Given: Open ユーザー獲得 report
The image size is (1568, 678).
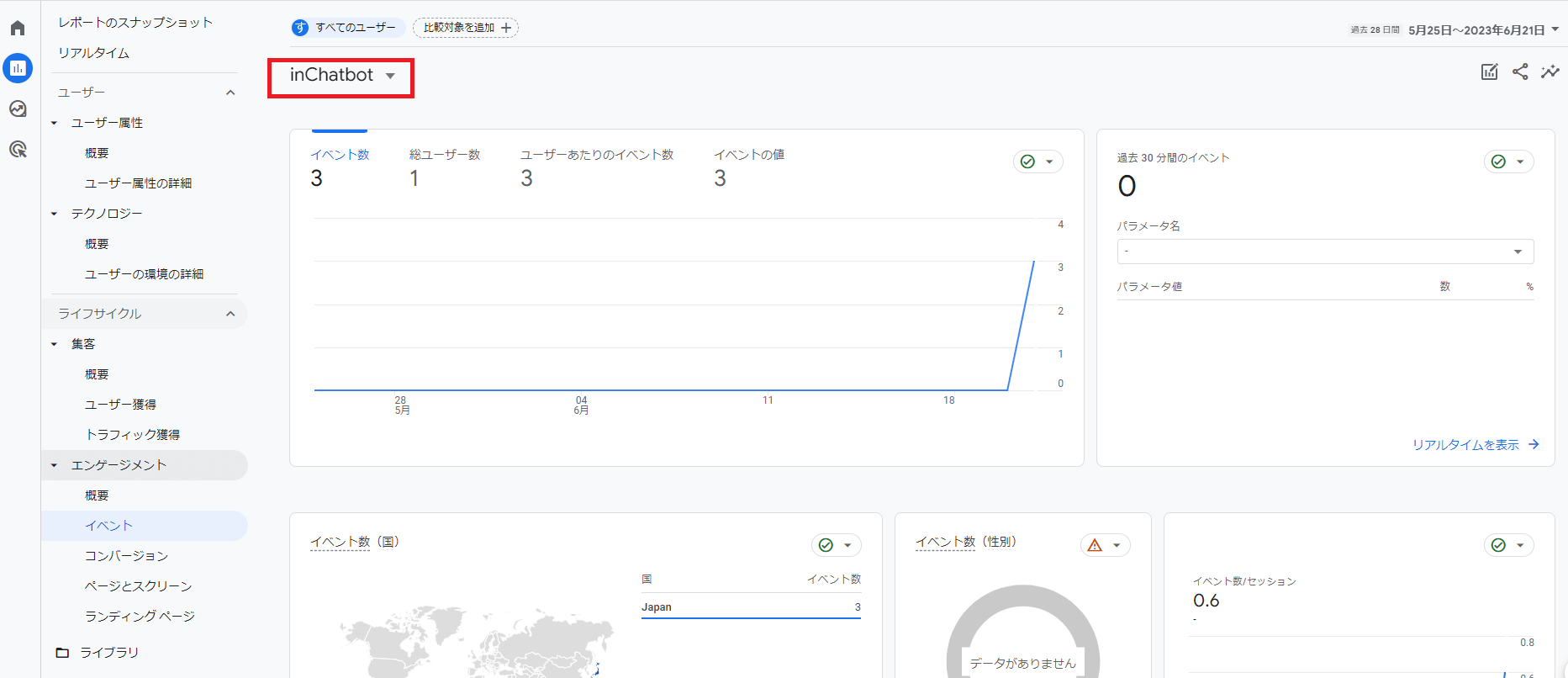Looking at the screenshot, I should coord(120,405).
